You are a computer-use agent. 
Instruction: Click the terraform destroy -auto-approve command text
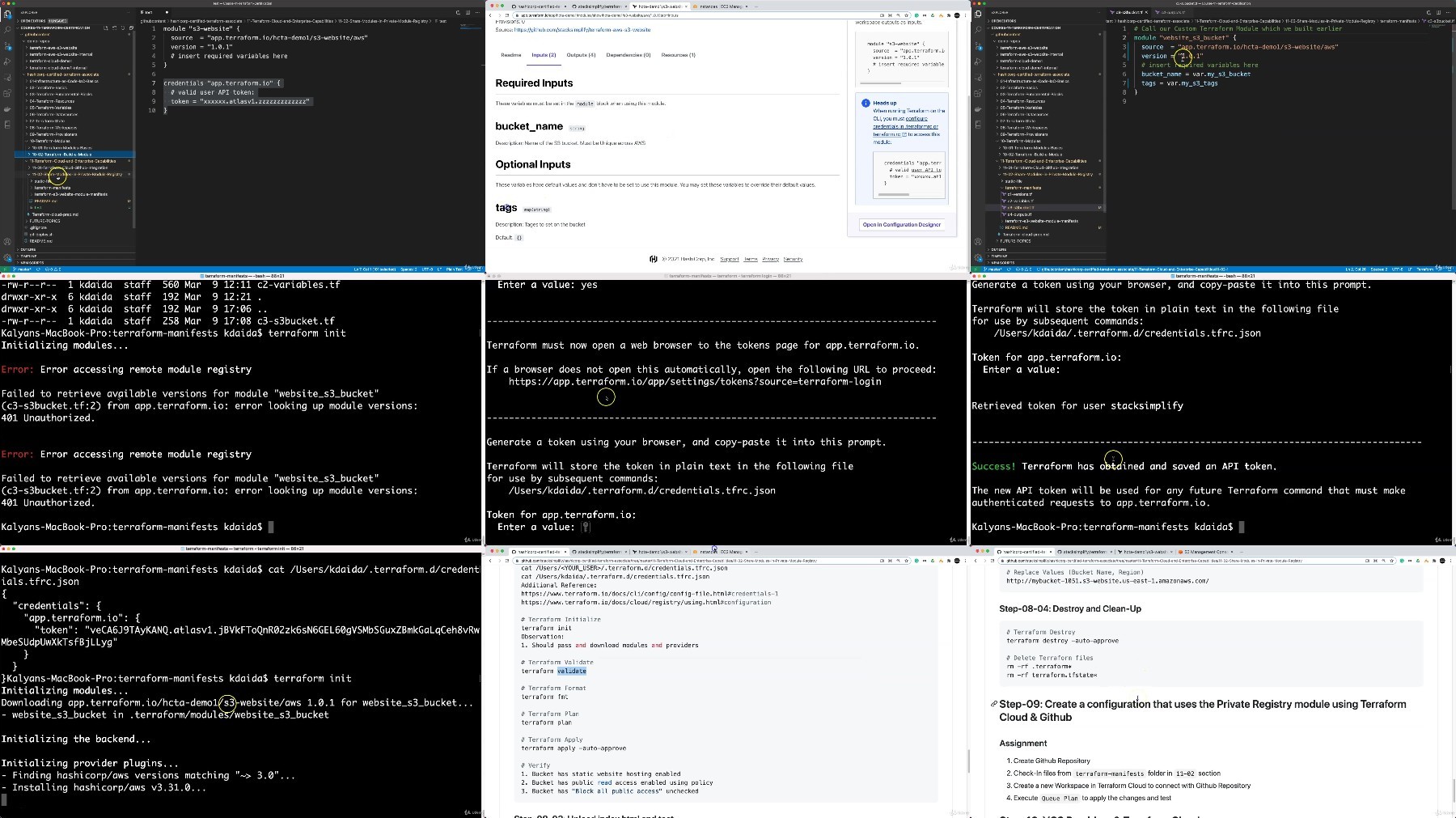point(1062,641)
